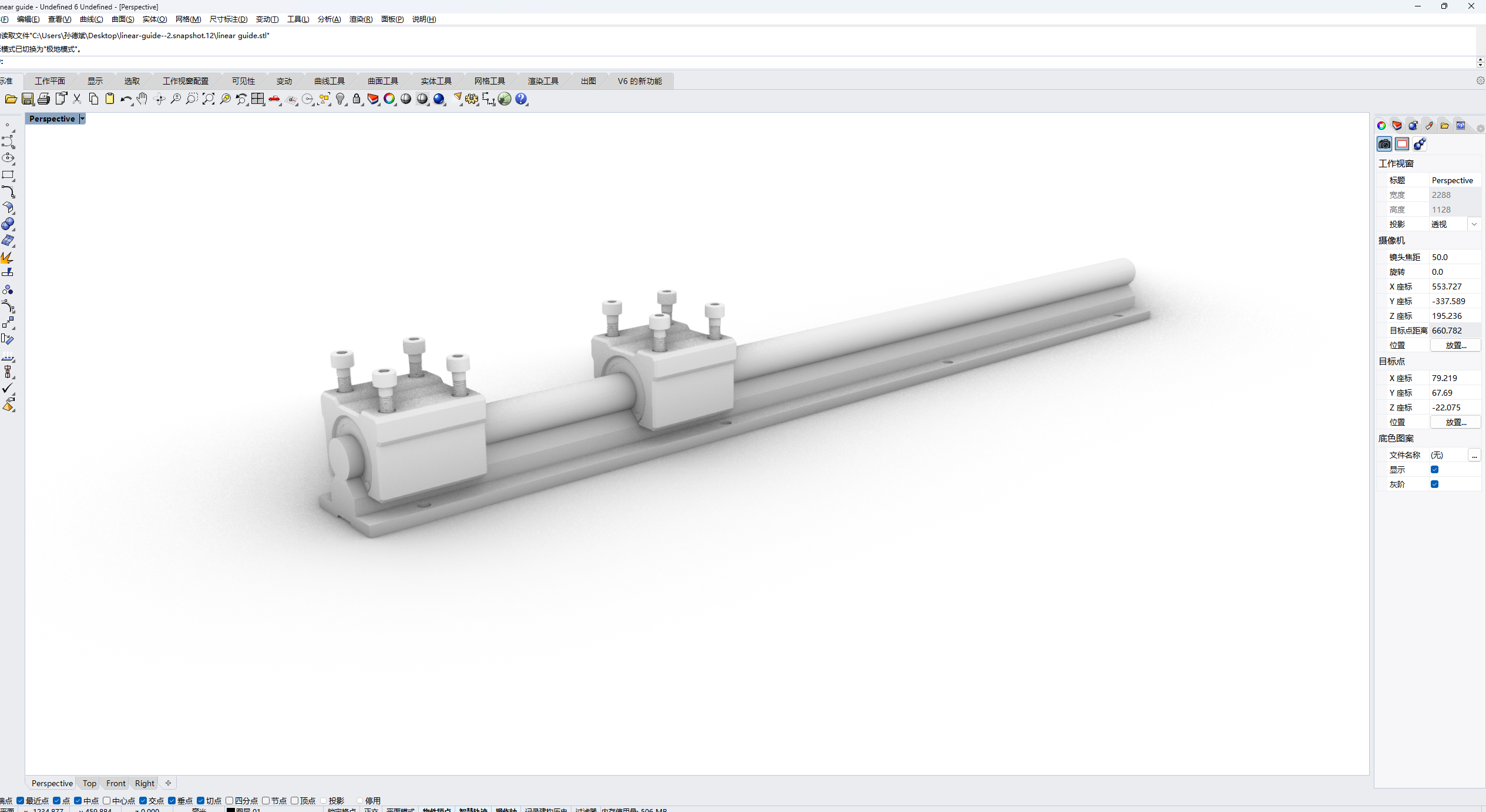Enable the 中心点 osnap checkbox
The image size is (1486, 812).
107,800
